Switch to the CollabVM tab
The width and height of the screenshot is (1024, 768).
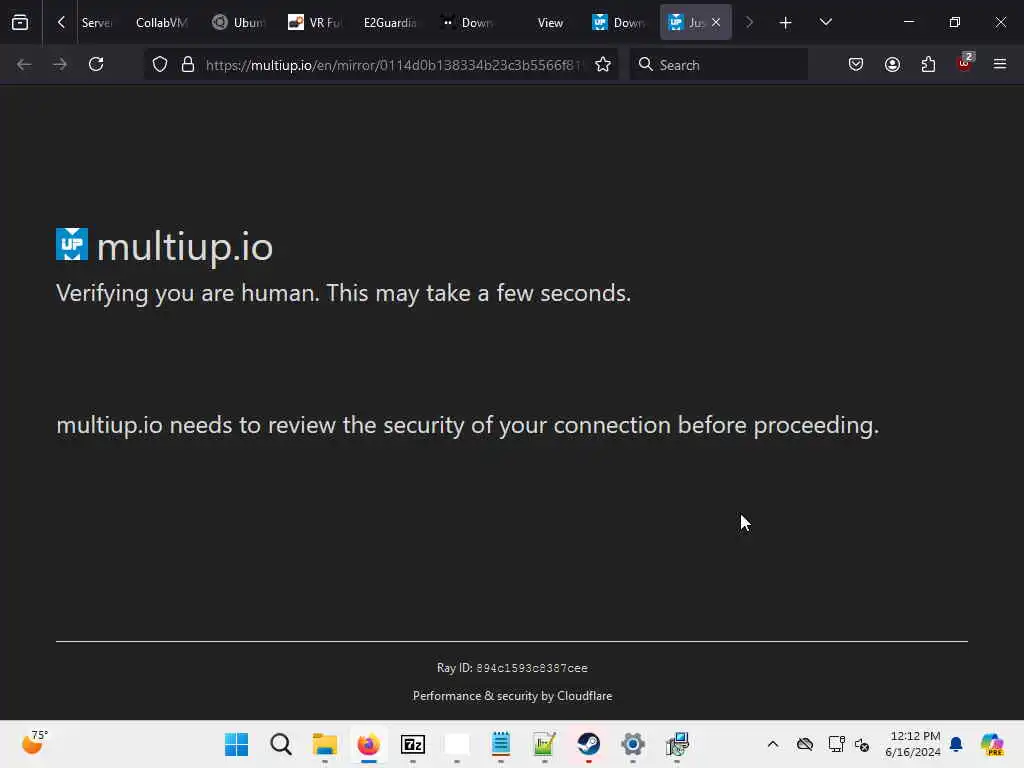pyautogui.click(x=161, y=23)
